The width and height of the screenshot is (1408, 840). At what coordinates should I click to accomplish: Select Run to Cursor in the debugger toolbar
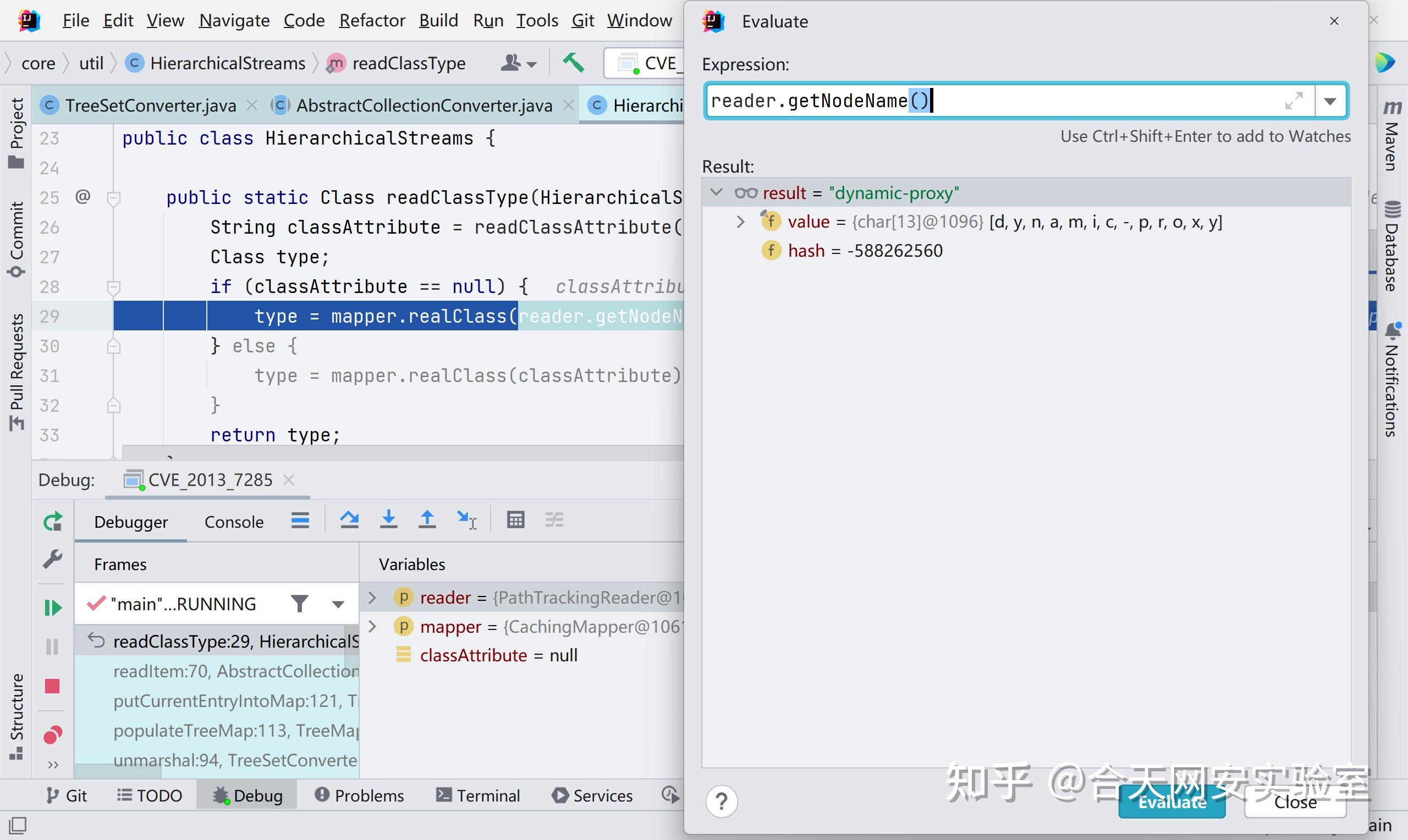(466, 518)
